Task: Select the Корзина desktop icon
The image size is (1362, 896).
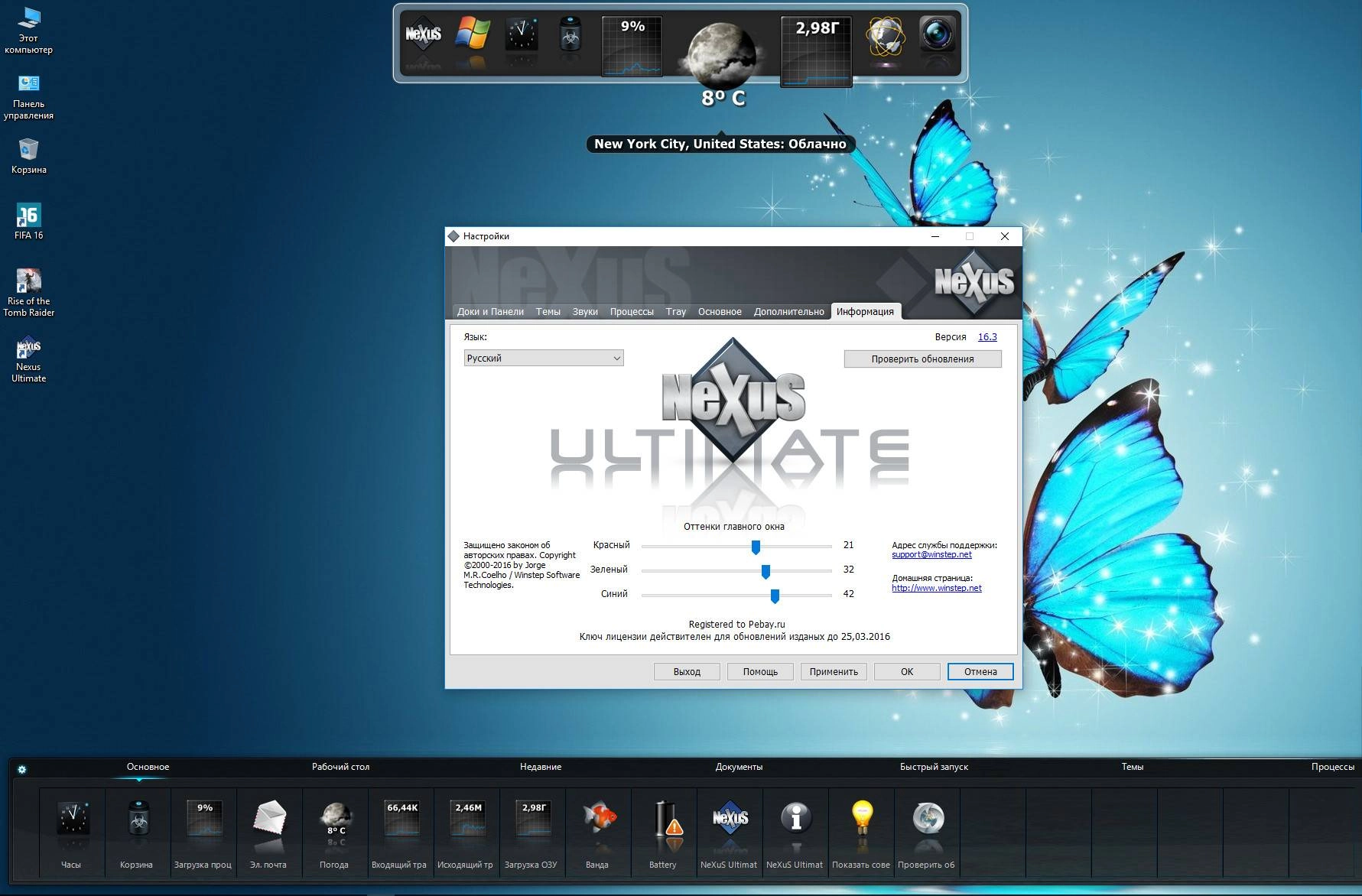Action: 28,156
